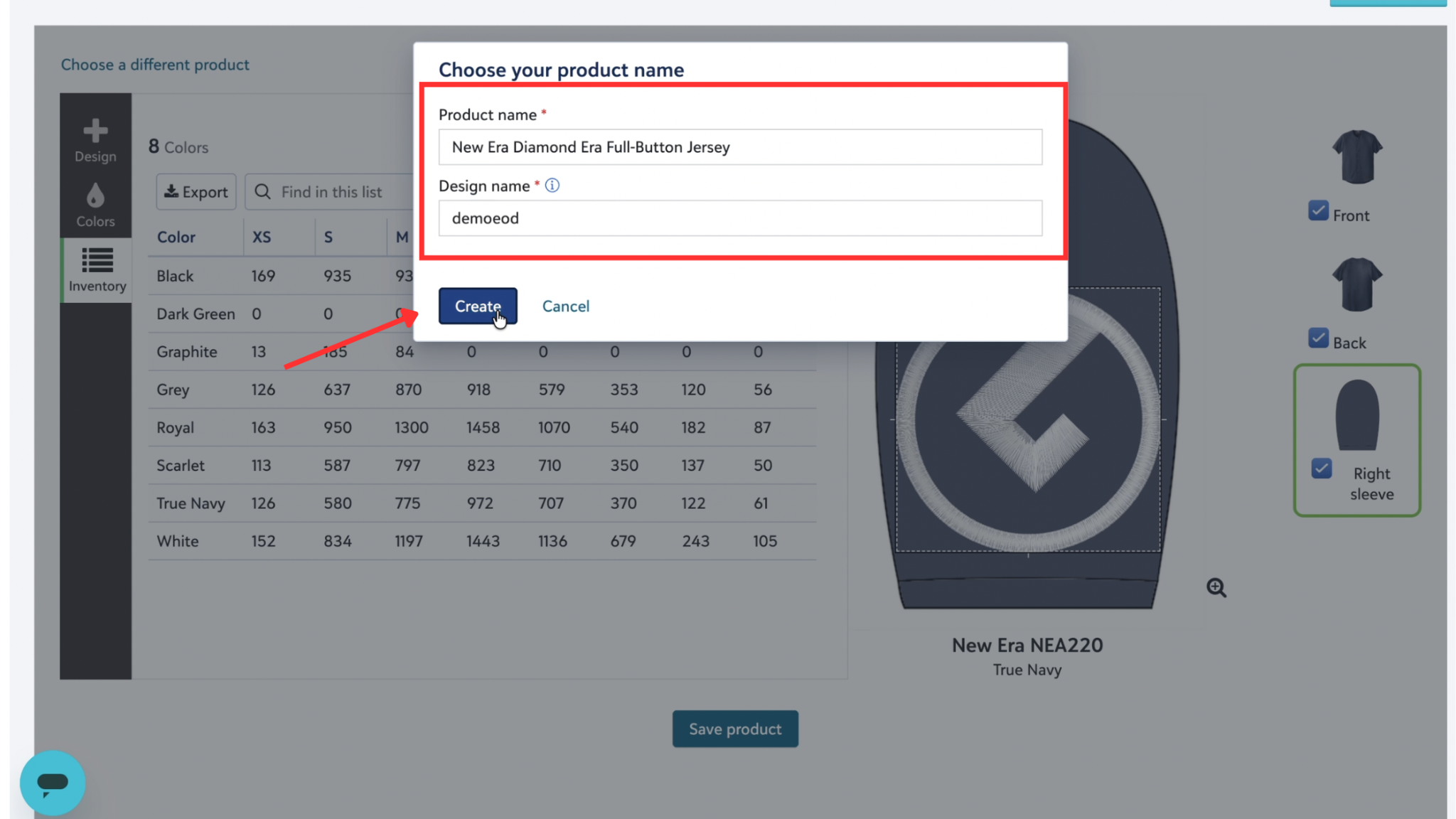Click the Back jersey thumbnail
The image size is (1456, 819).
coord(1356,284)
